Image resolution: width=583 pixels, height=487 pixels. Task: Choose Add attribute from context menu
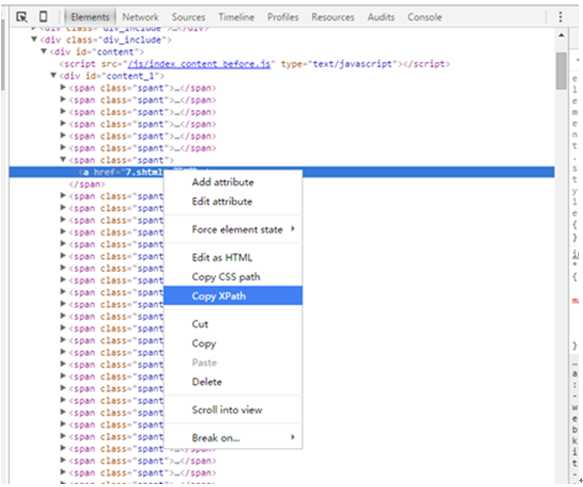[233, 182]
